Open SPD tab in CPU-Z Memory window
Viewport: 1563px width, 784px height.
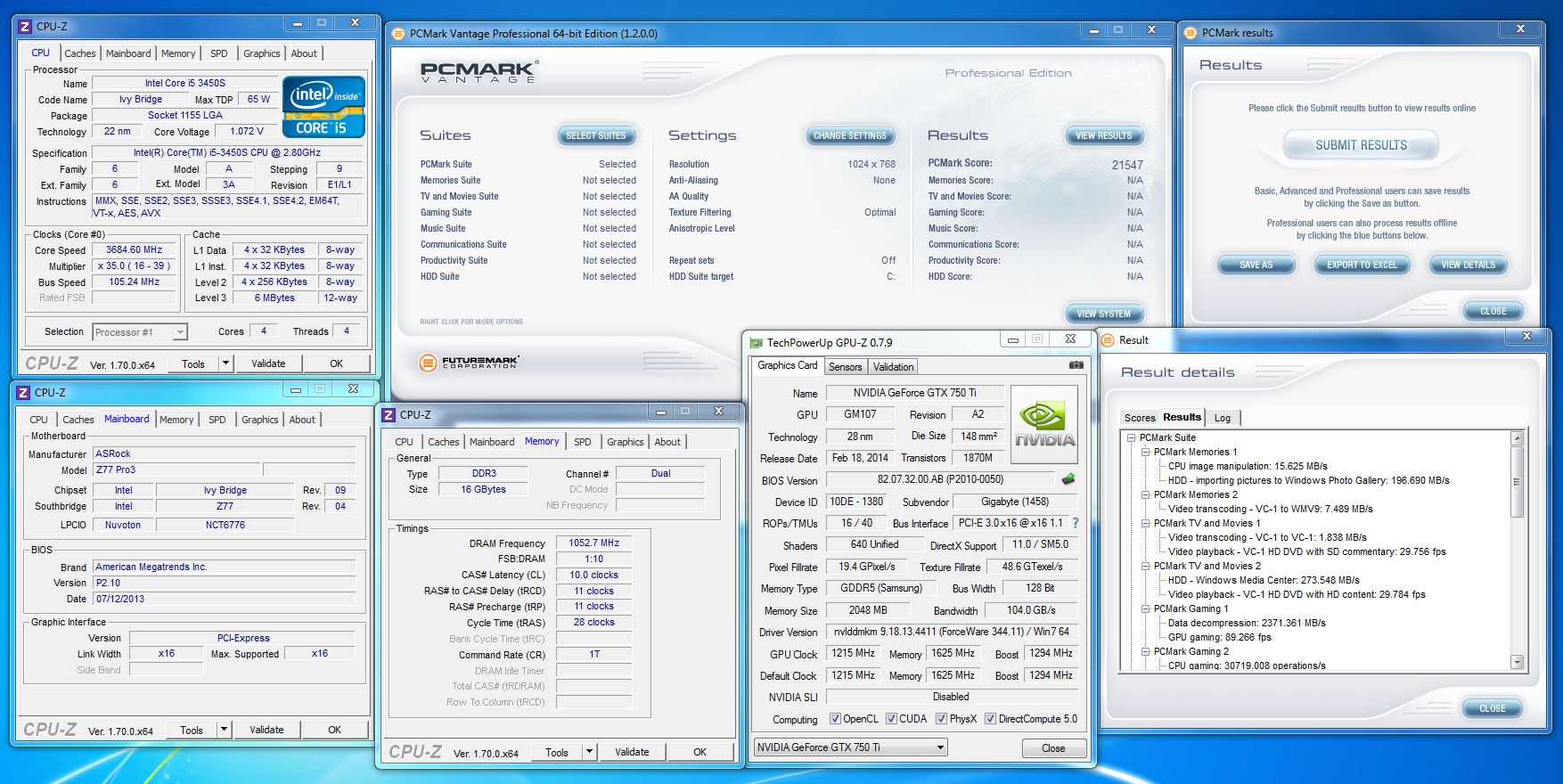point(583,442)
